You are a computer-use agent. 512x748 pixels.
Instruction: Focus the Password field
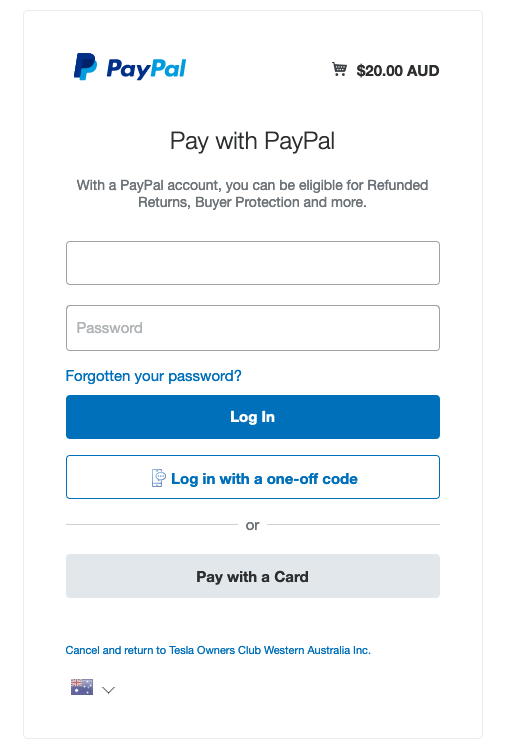(253, 328)
